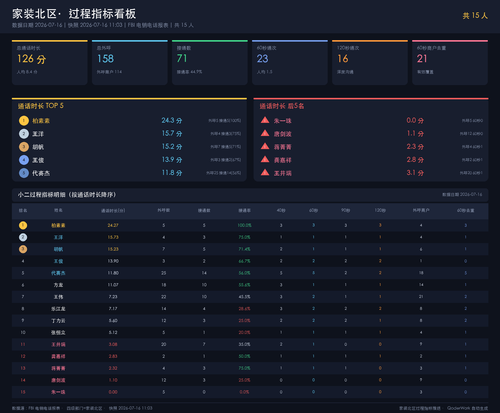Screen dimensions: 500x413
Task: Click the 共 15 人 label at top right
Action: point(475,15)
